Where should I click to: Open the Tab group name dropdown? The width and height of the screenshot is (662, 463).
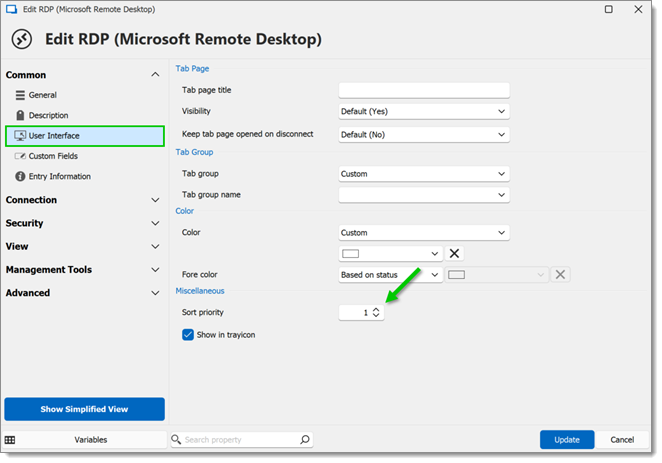(x=424, y=195)
